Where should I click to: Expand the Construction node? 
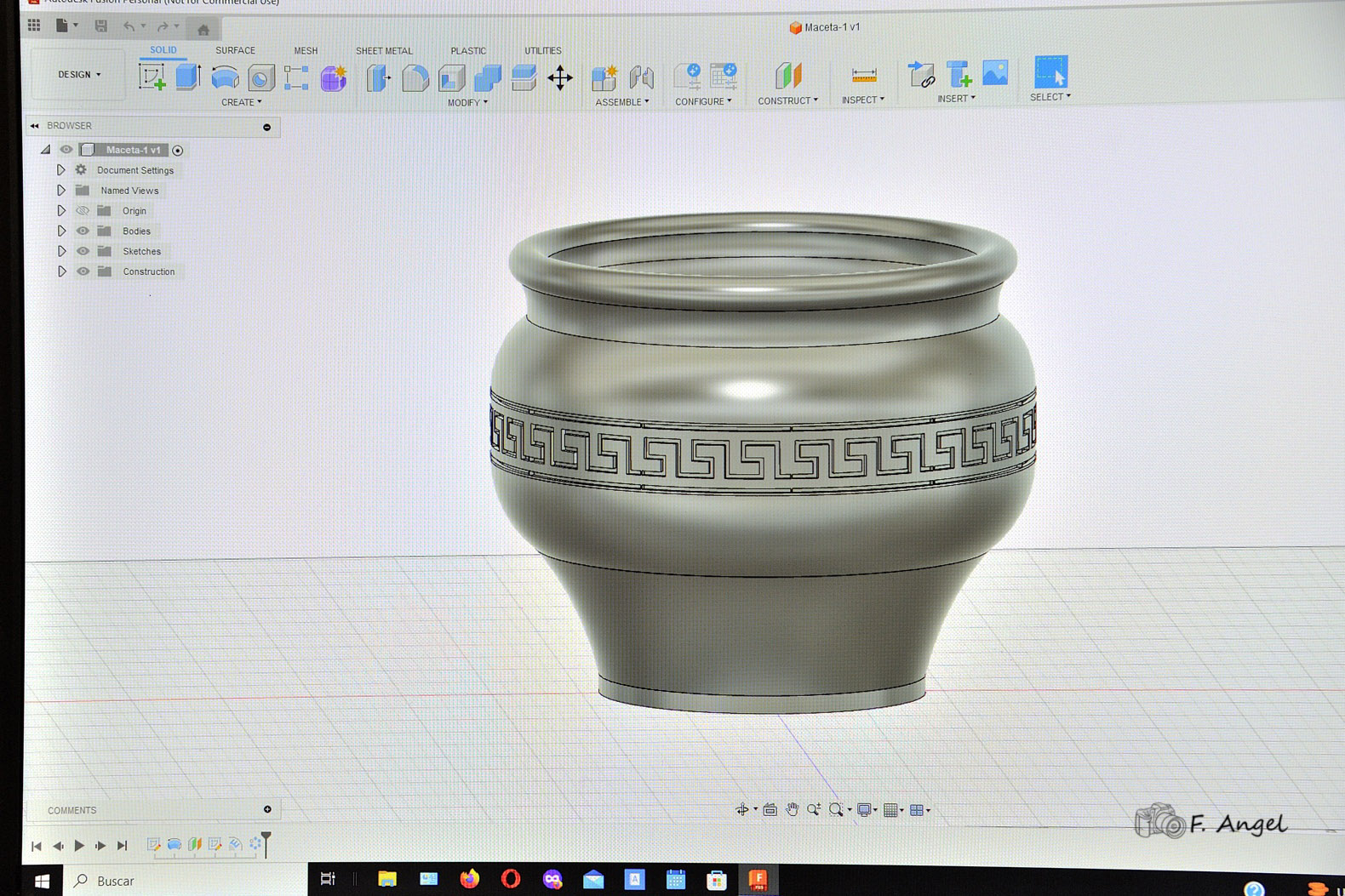61,272
